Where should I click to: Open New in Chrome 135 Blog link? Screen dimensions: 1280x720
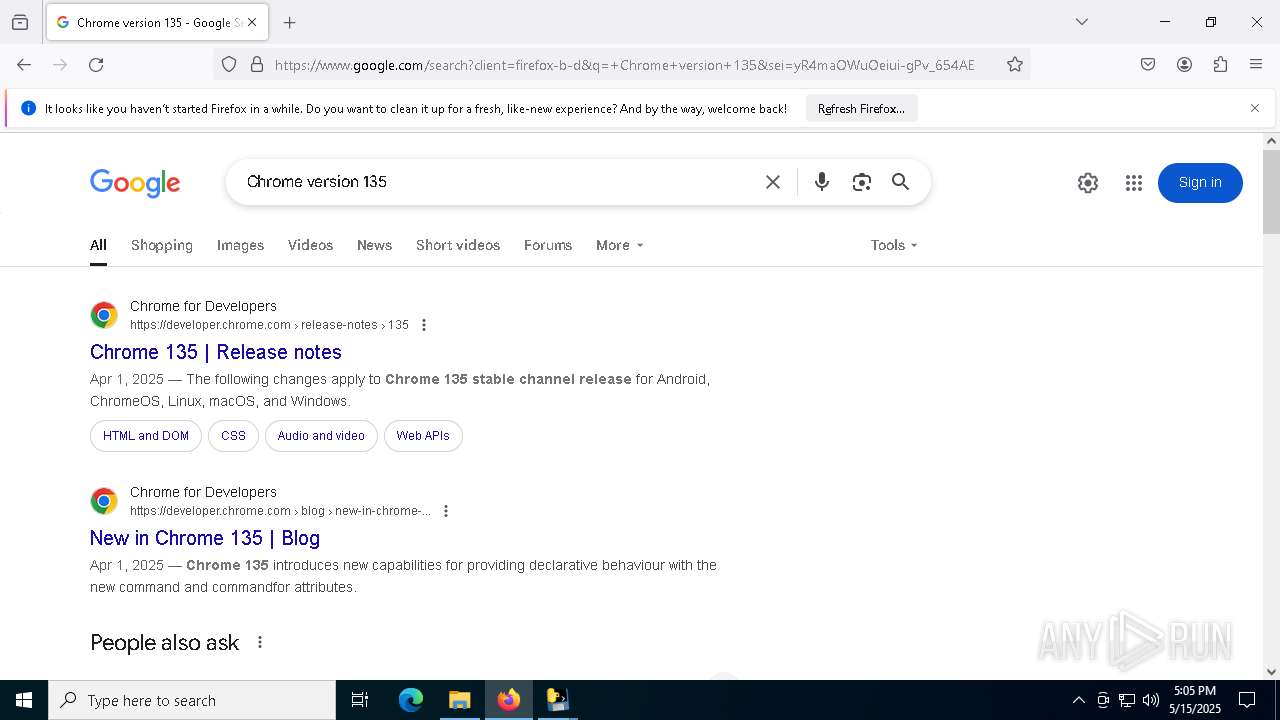(x=205, y=538)
